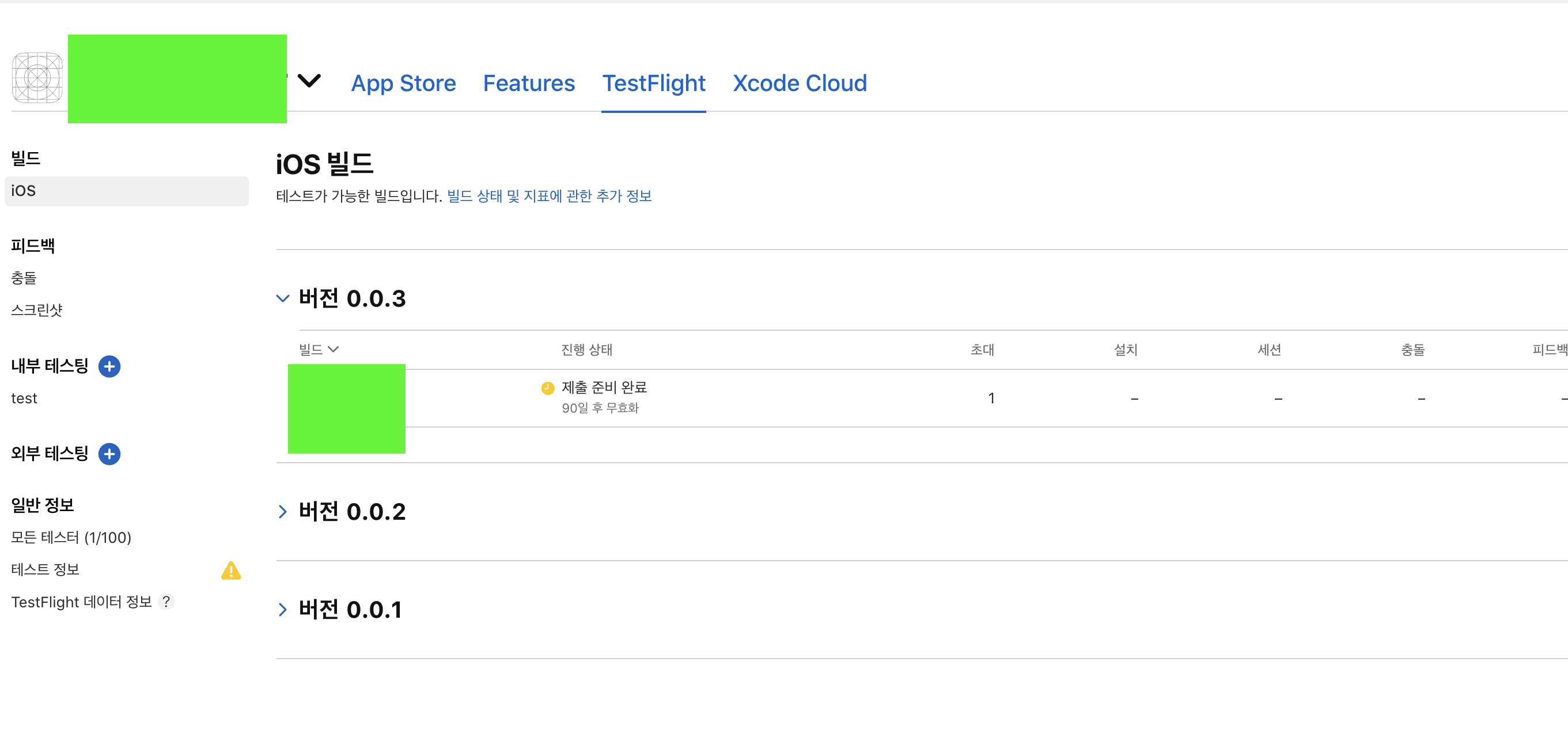Open 스크린샷 feedback in sidebar
This screenshot has height=756, width=1568.
click(x=36, y=310)
